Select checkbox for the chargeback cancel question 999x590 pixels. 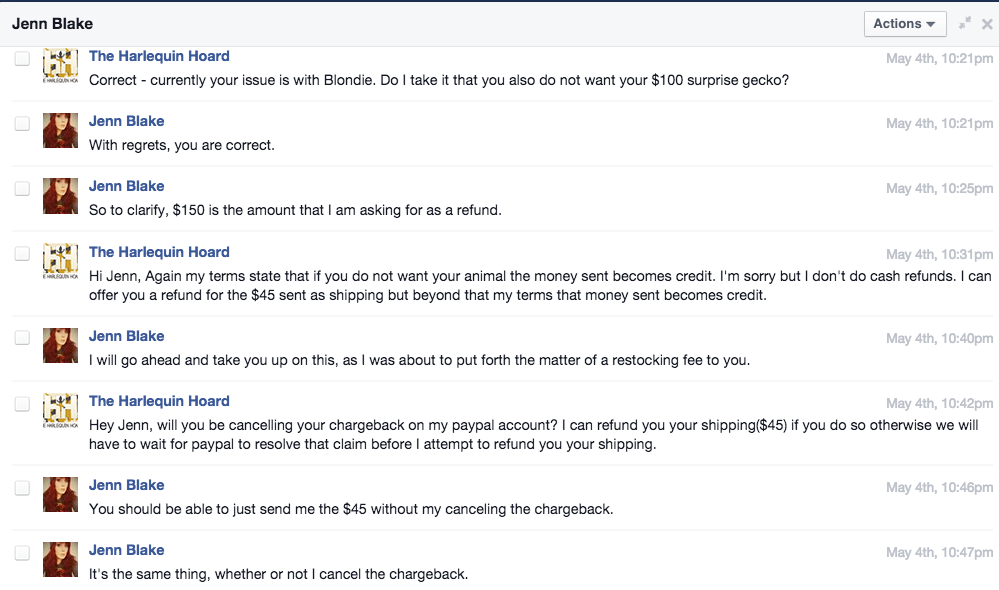[x=22, y=403]
